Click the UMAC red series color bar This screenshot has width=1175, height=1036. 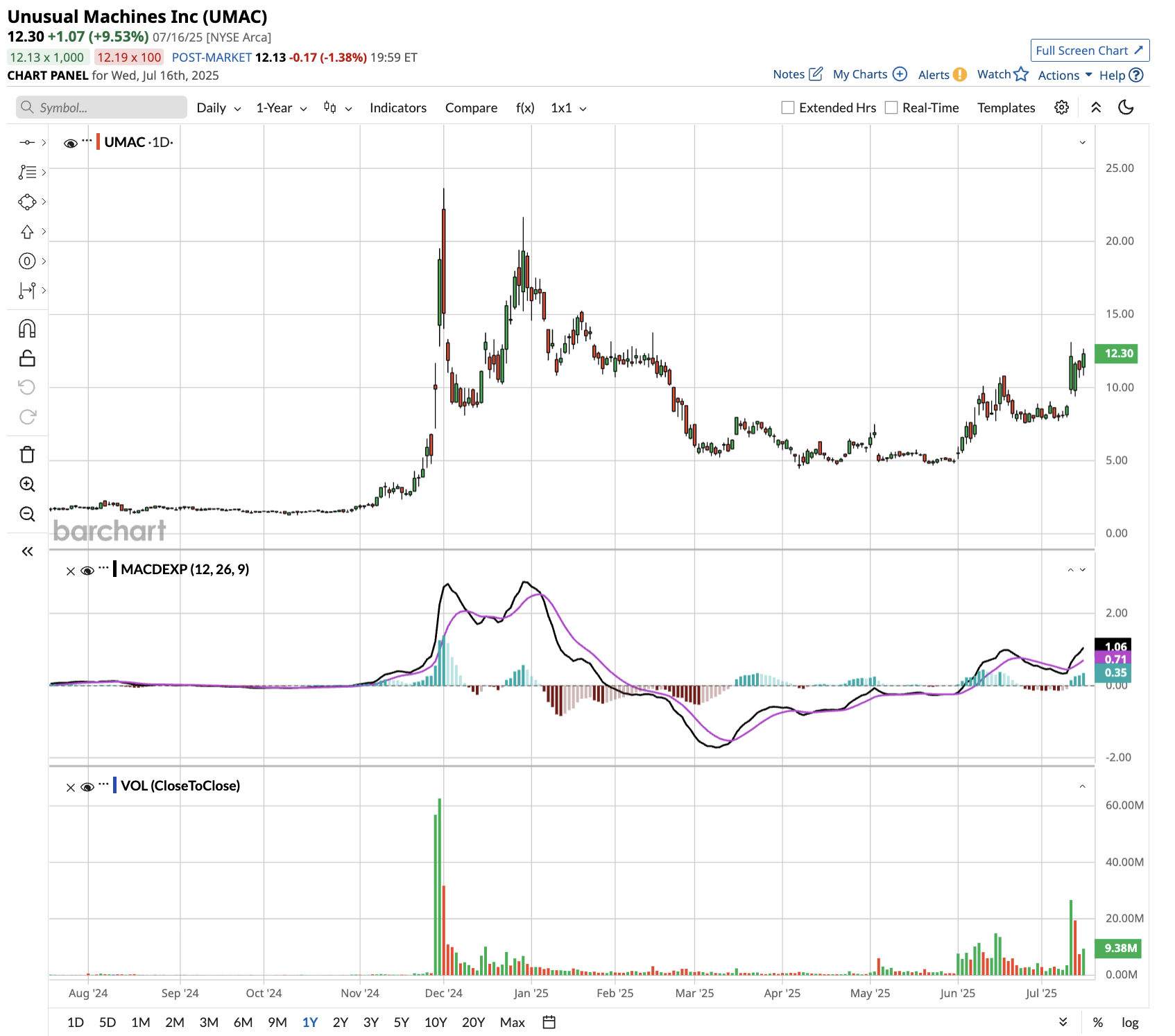(x=98, y=142)
